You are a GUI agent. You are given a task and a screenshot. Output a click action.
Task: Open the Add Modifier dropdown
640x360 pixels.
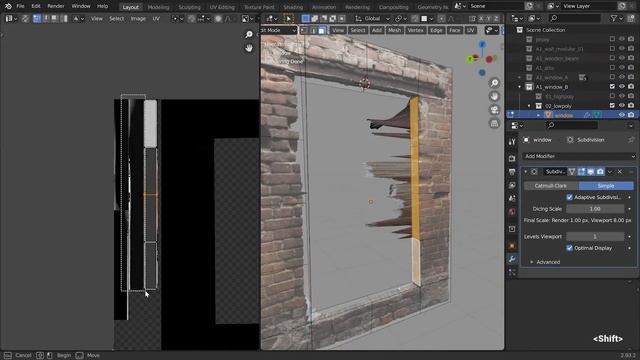tap(579, 156)
